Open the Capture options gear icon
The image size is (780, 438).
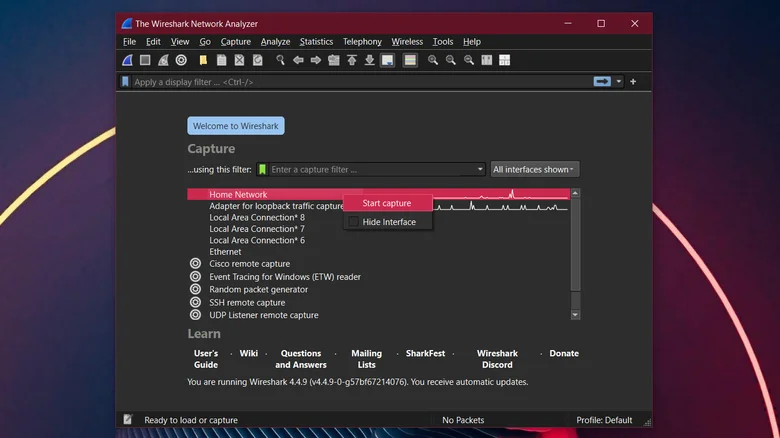[181, 60]
